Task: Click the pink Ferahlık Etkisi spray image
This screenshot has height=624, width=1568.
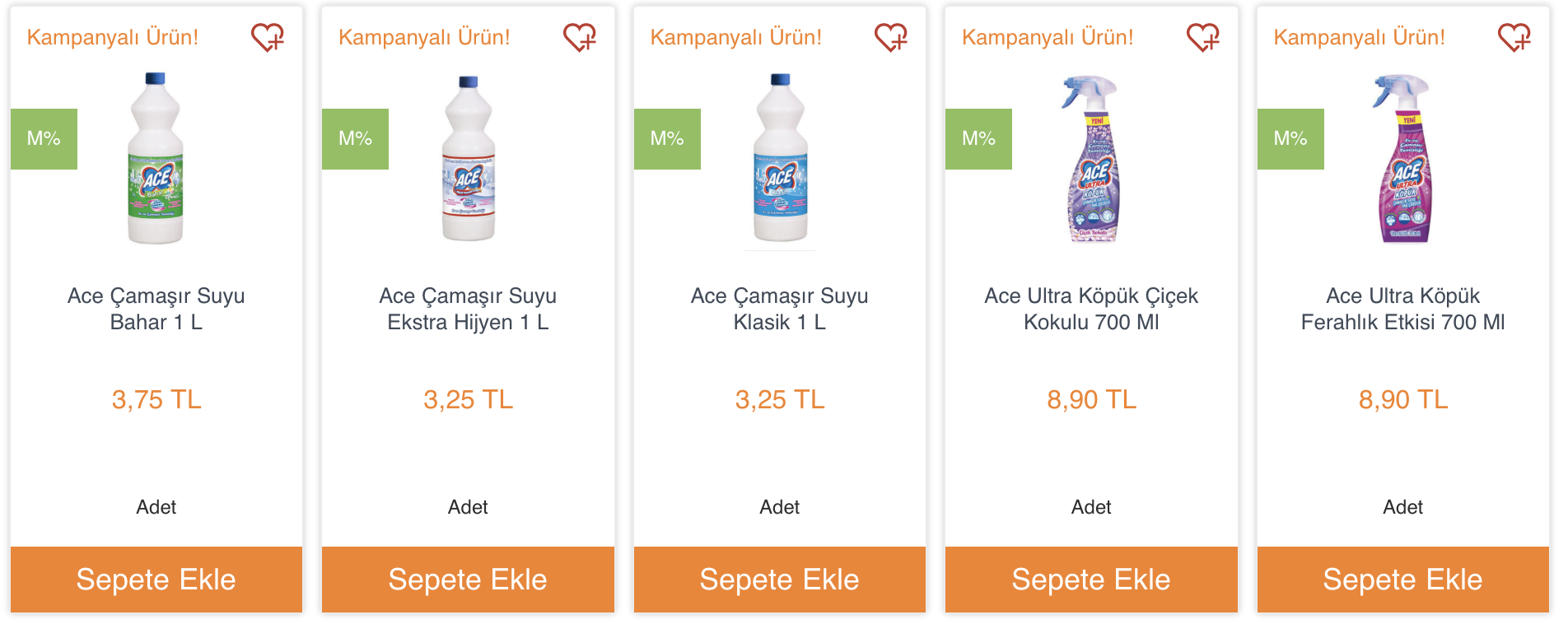Action: tap(1404, 159)
